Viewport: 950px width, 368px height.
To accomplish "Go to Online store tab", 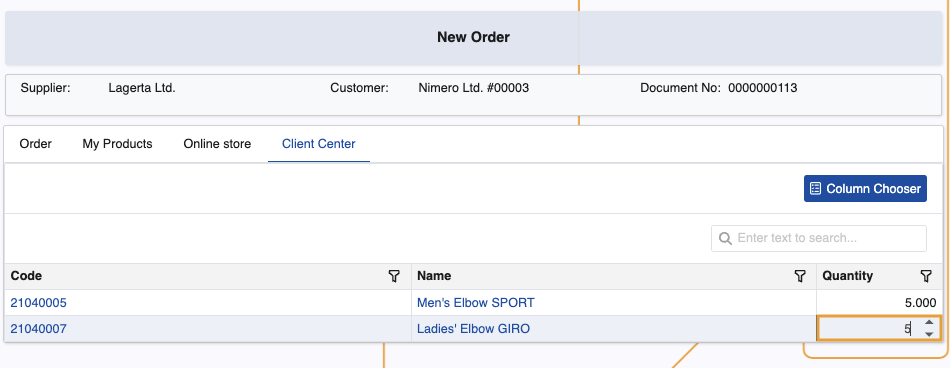I will point(217,144).
